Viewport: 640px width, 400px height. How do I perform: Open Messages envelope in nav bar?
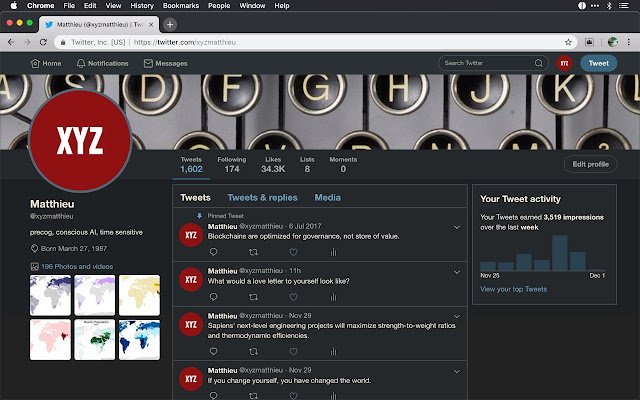pos(165,63)
